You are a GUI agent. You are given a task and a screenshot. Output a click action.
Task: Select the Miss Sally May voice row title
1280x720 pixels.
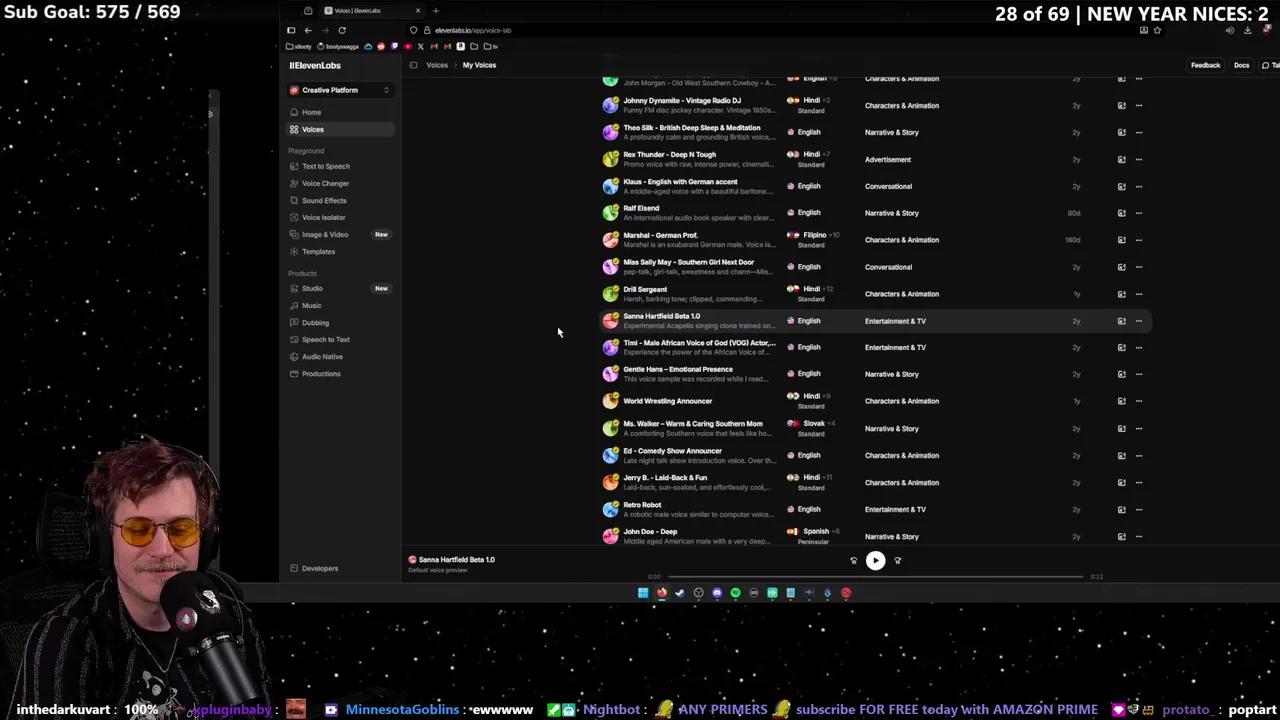pos(688,262)
